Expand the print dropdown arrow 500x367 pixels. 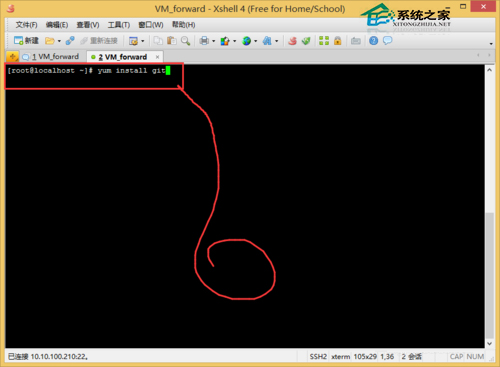(213, 41)
